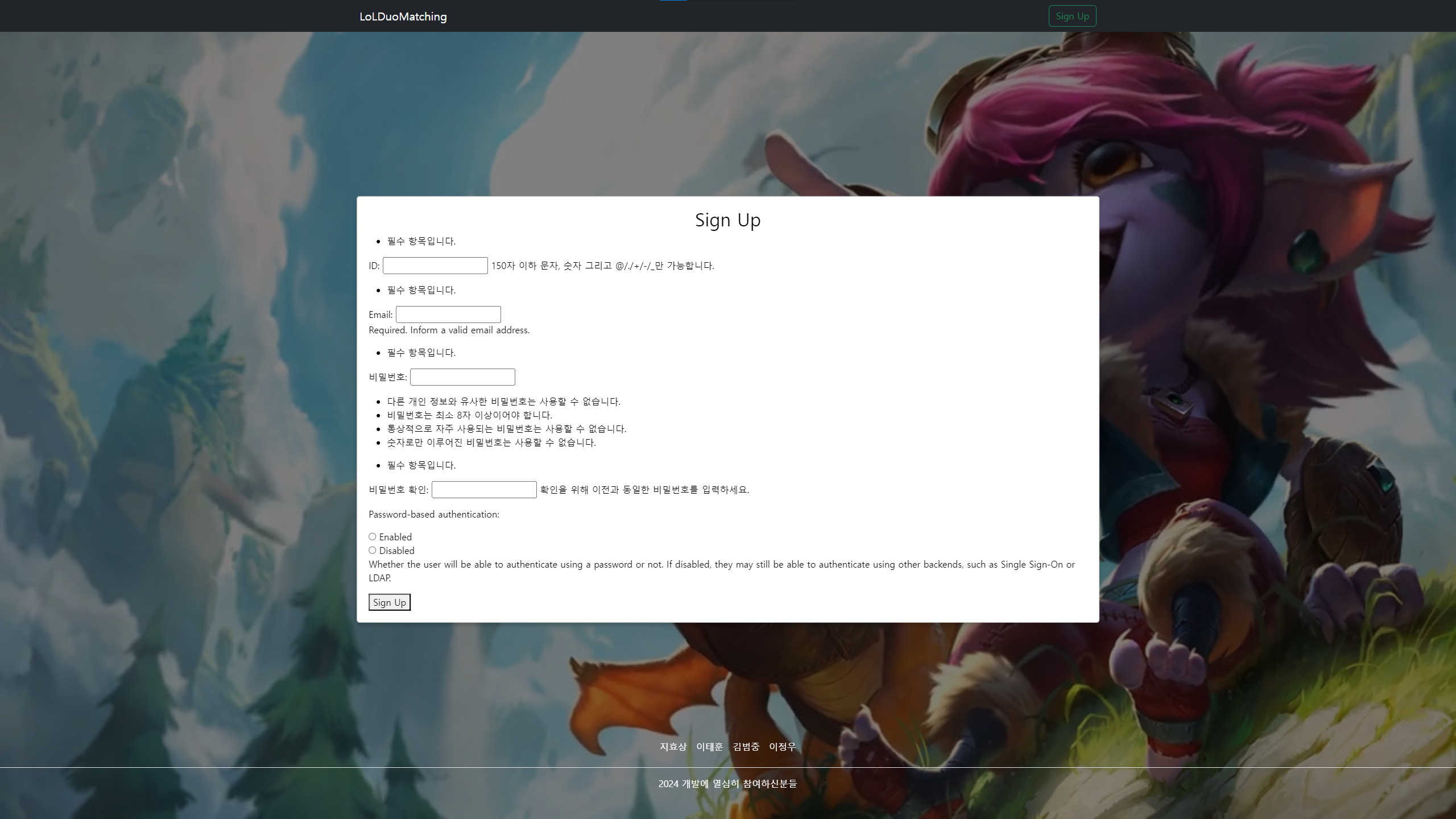
Task: Focus the ID input field
Action: (435, 266)
